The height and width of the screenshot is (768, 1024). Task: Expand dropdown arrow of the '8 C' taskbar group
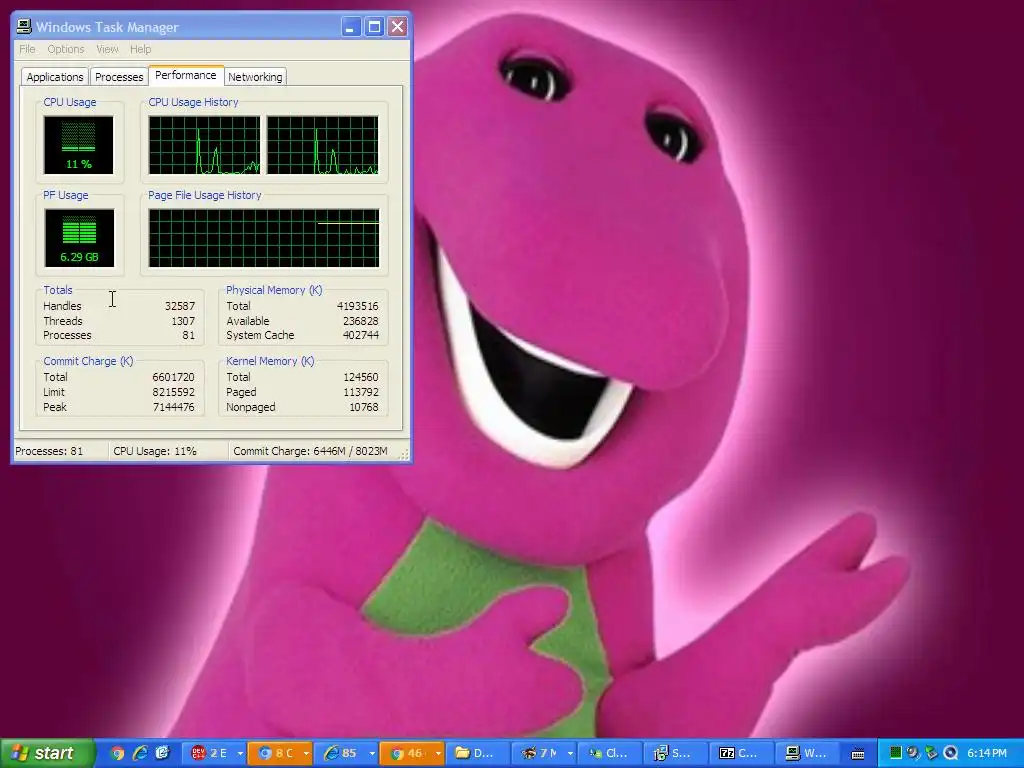coord(306,754)
